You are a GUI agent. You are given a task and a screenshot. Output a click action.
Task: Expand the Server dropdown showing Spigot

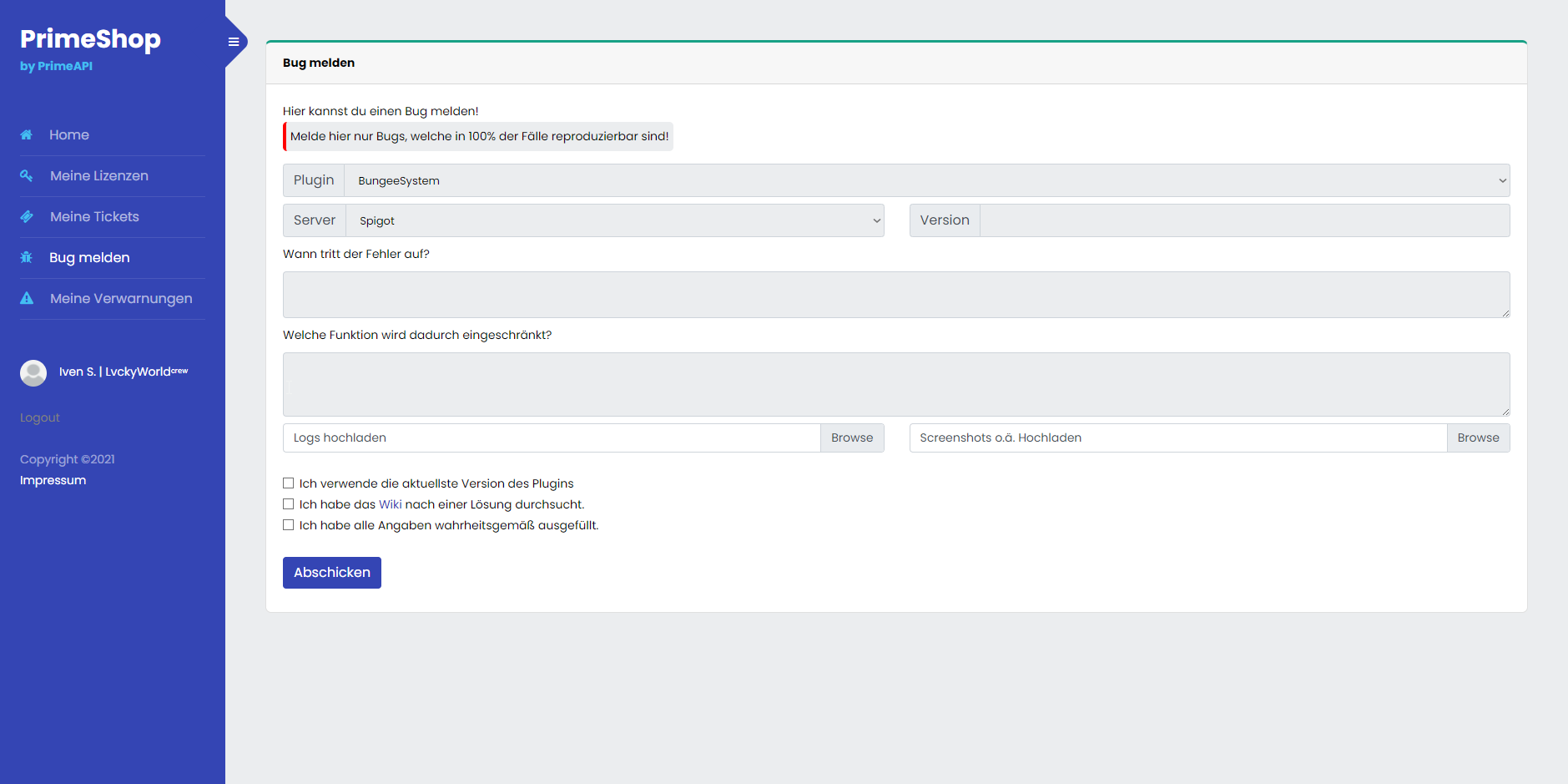point(614,221)
